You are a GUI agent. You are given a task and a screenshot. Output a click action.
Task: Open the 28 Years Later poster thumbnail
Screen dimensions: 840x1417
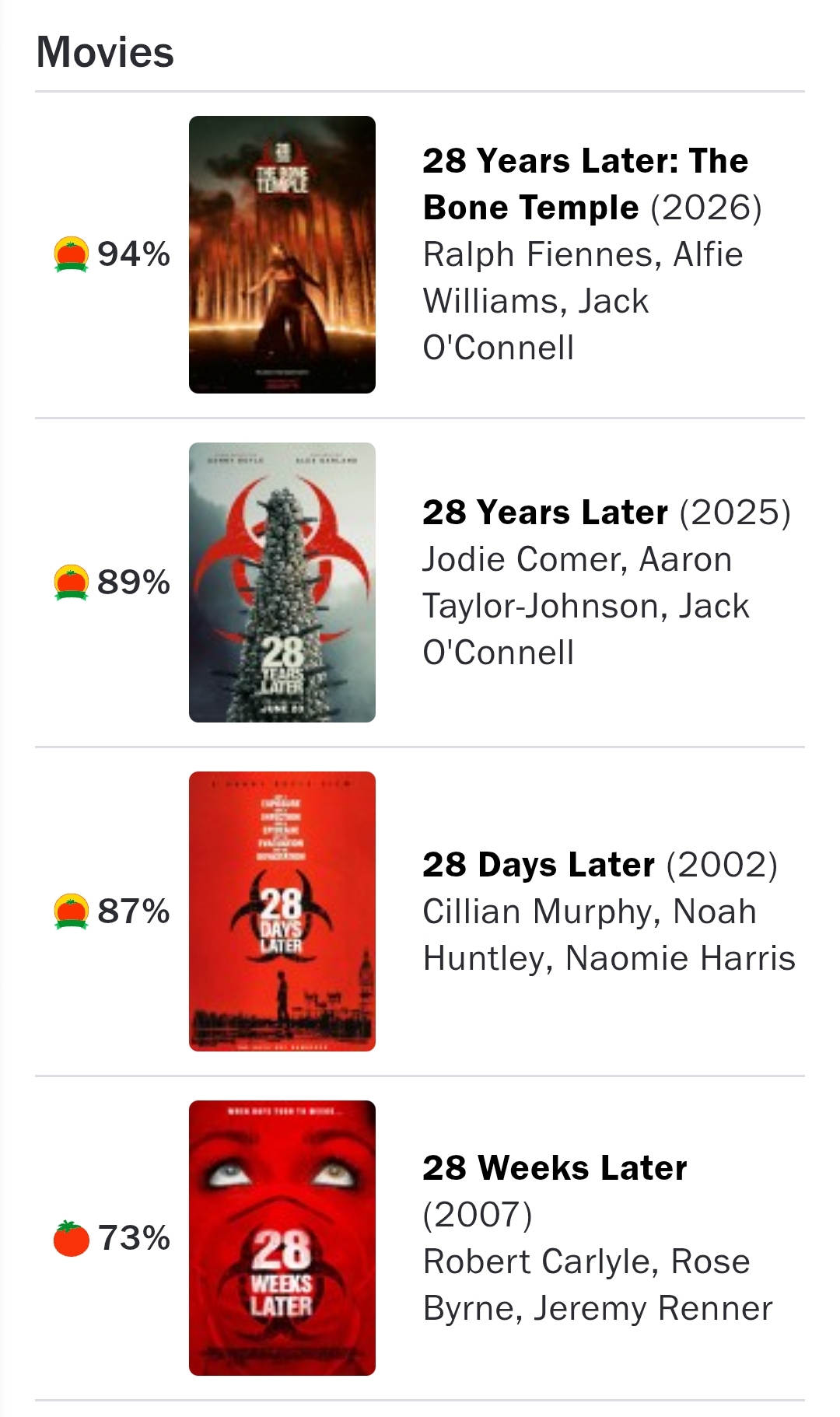click(282, 583)
